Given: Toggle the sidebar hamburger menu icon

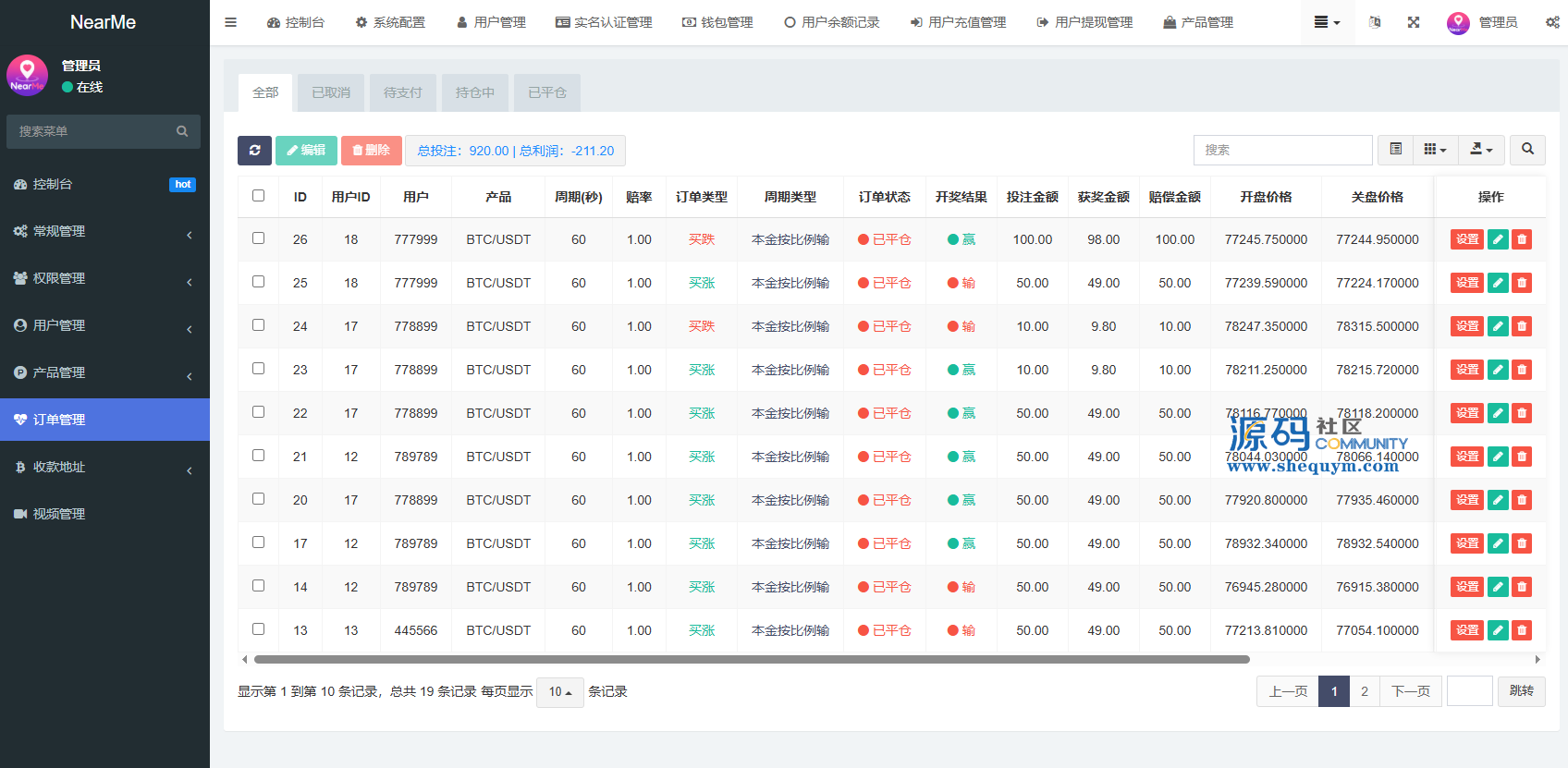Looking at the screenshot, I should point(231,22).
